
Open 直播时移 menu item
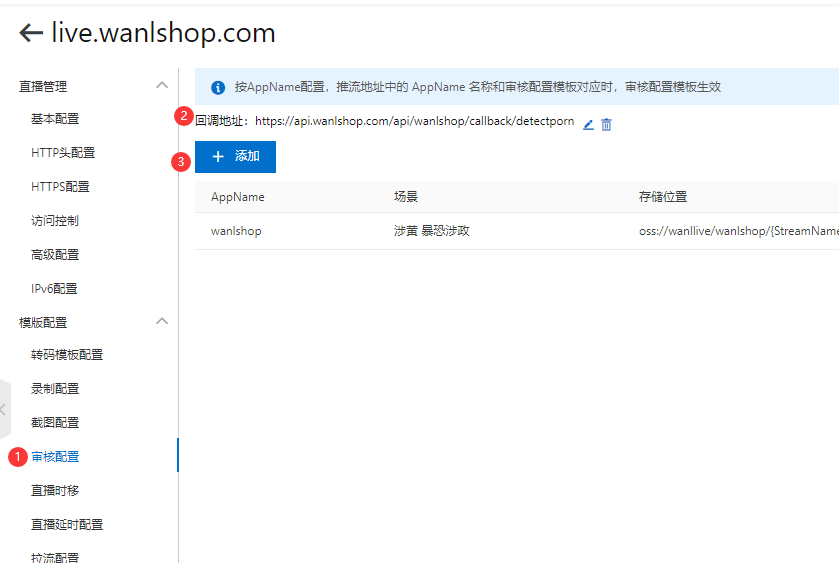pyautogui.click(x=55, y=491)
